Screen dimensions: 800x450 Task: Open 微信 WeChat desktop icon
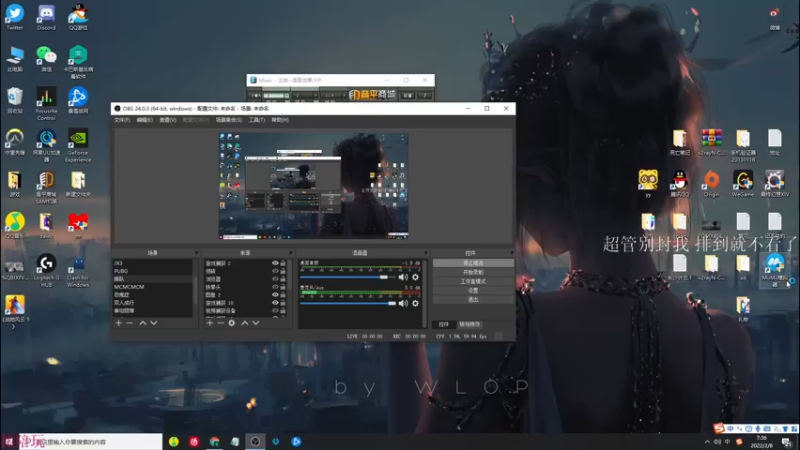[x=46, y=59]
